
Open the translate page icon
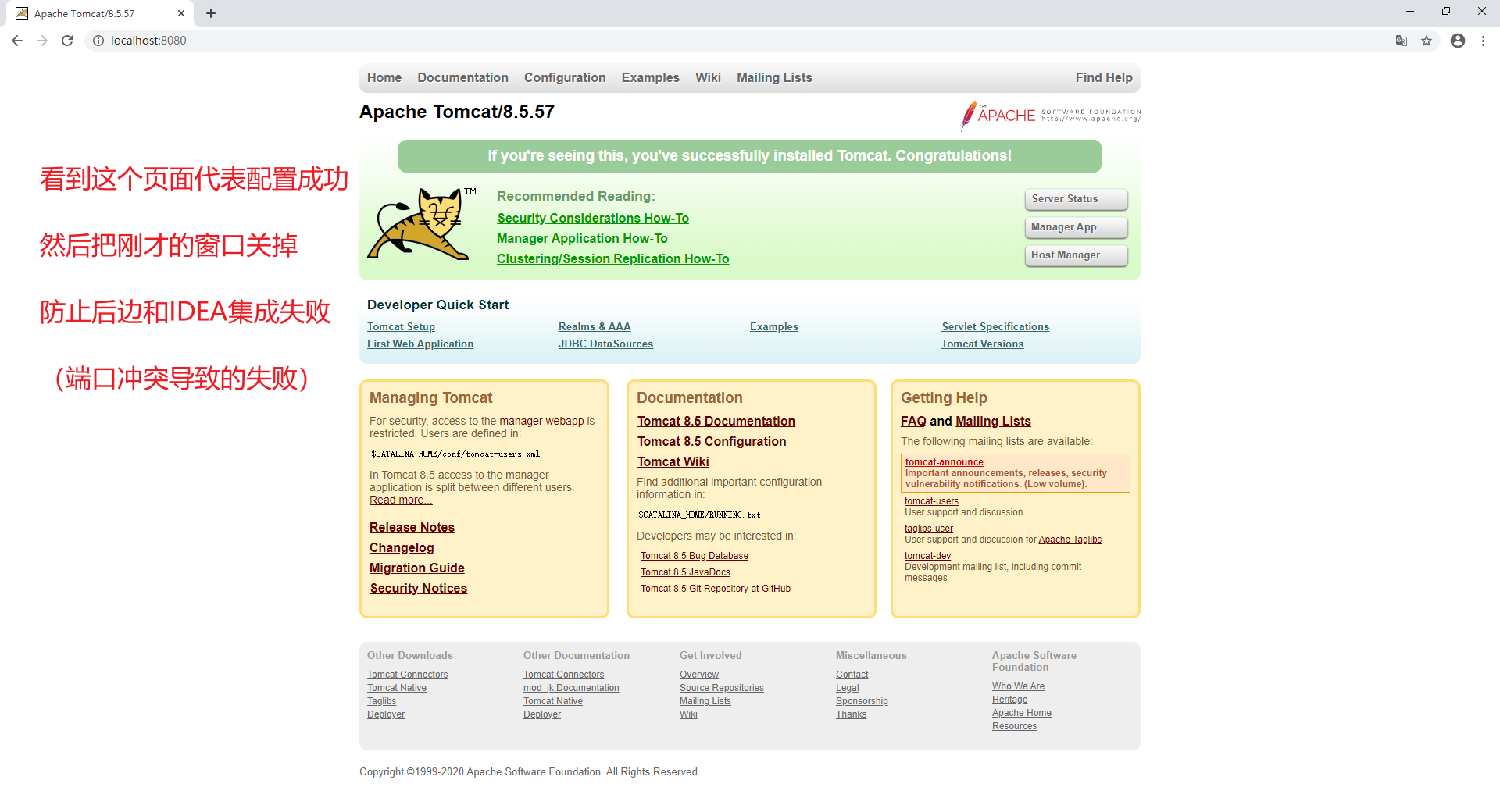1402,41
